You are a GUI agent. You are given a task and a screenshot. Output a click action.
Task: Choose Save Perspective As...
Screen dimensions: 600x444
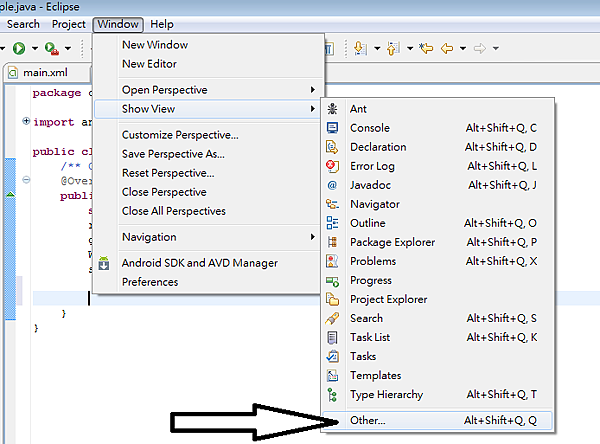(x=209, y=154)
